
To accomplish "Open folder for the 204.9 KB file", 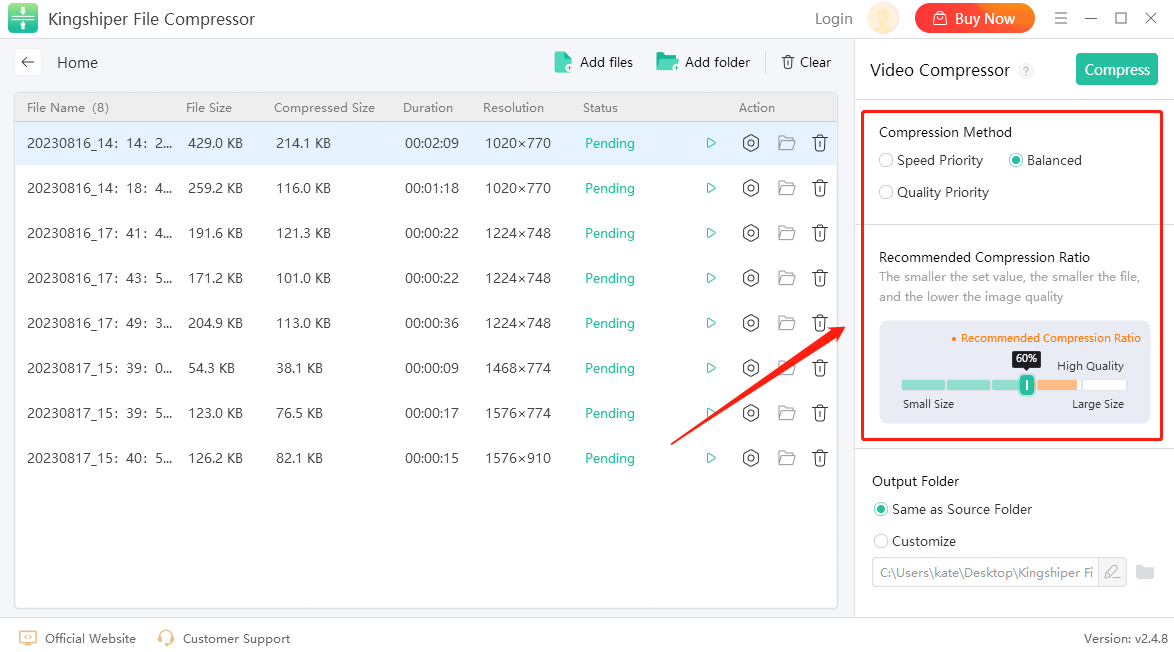I will (x=786, y=323).
